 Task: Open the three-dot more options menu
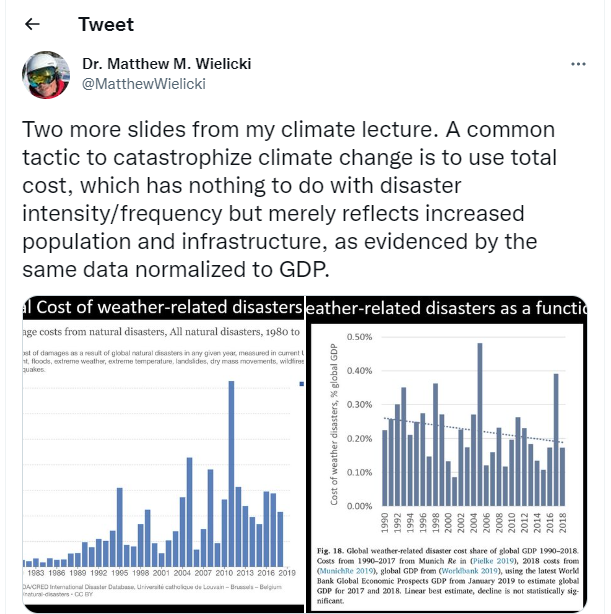(578, 64)
